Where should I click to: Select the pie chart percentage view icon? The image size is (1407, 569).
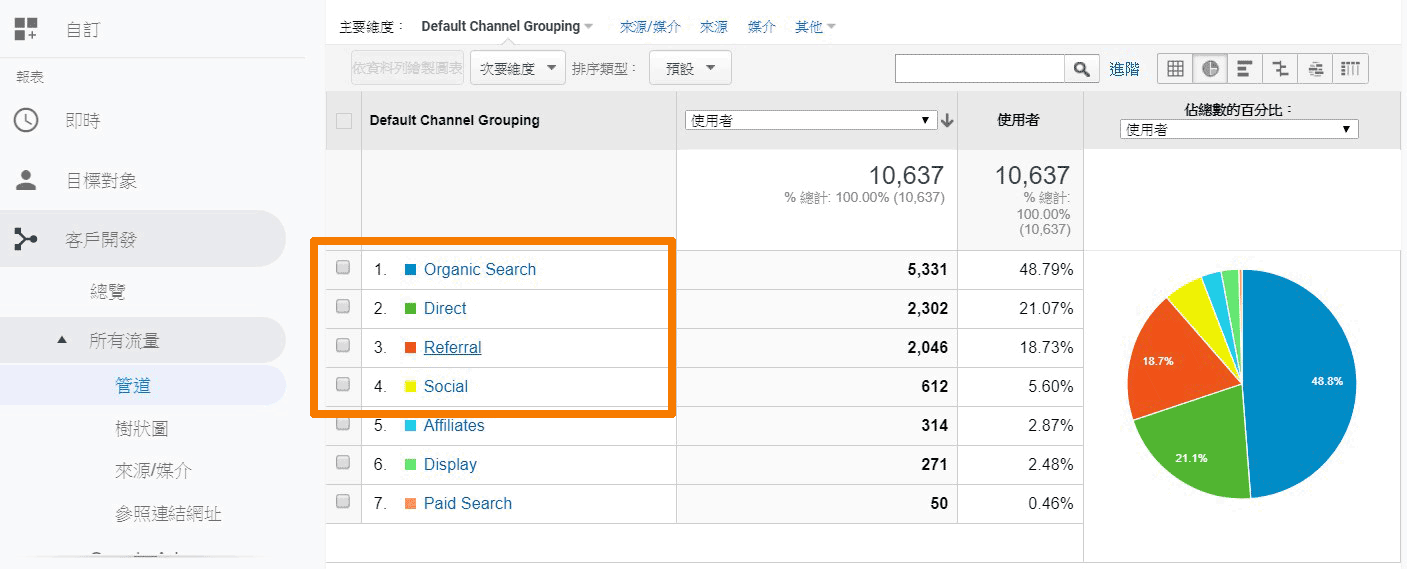[1210, 68]
